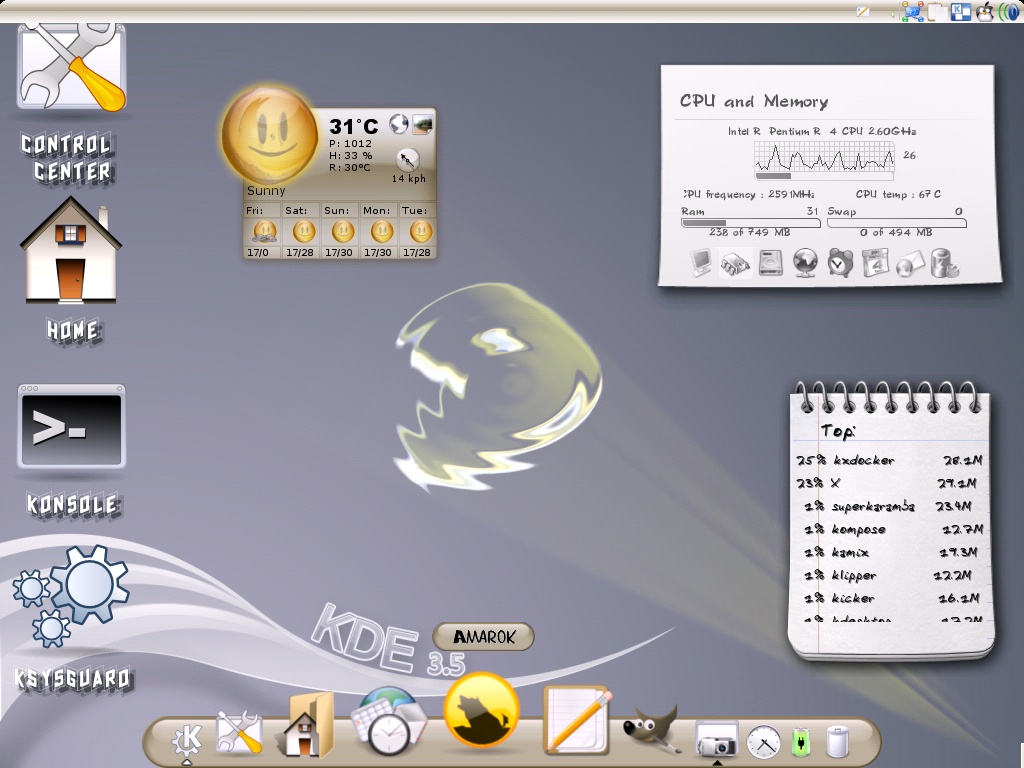Viewport: 1024px width, 768px height.
Task: Select Monday's forecast in the weather widget
Action: 379,231
